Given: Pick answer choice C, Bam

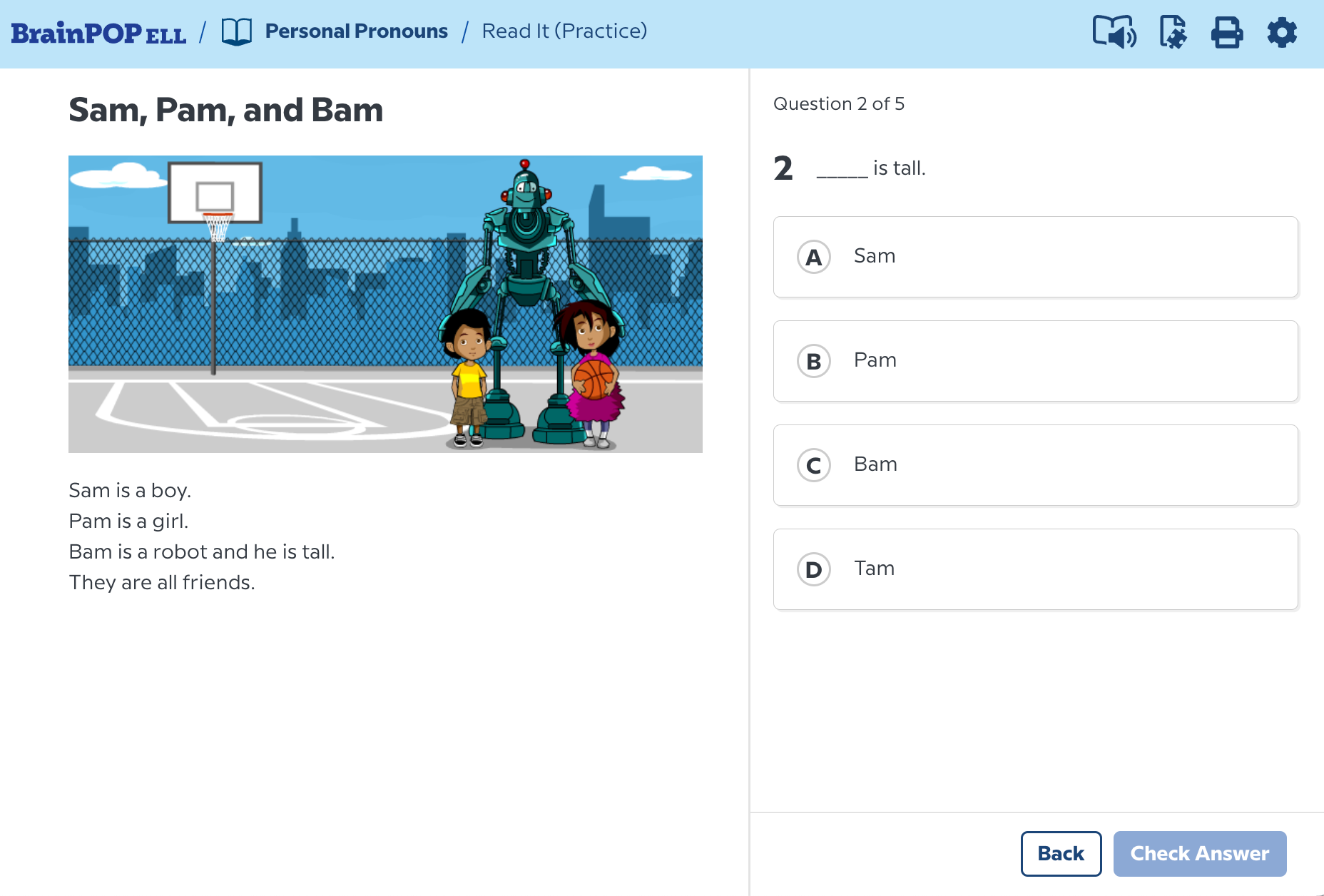Looking at the screenshot, I should pyautogui.click(x=1035, y=465).
